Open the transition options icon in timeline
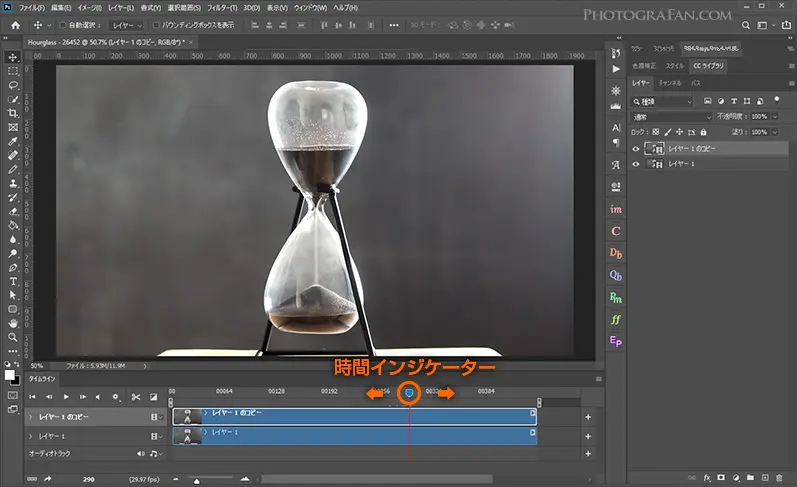Viewport: 797px width, 487px height. (x=154, y=397)
